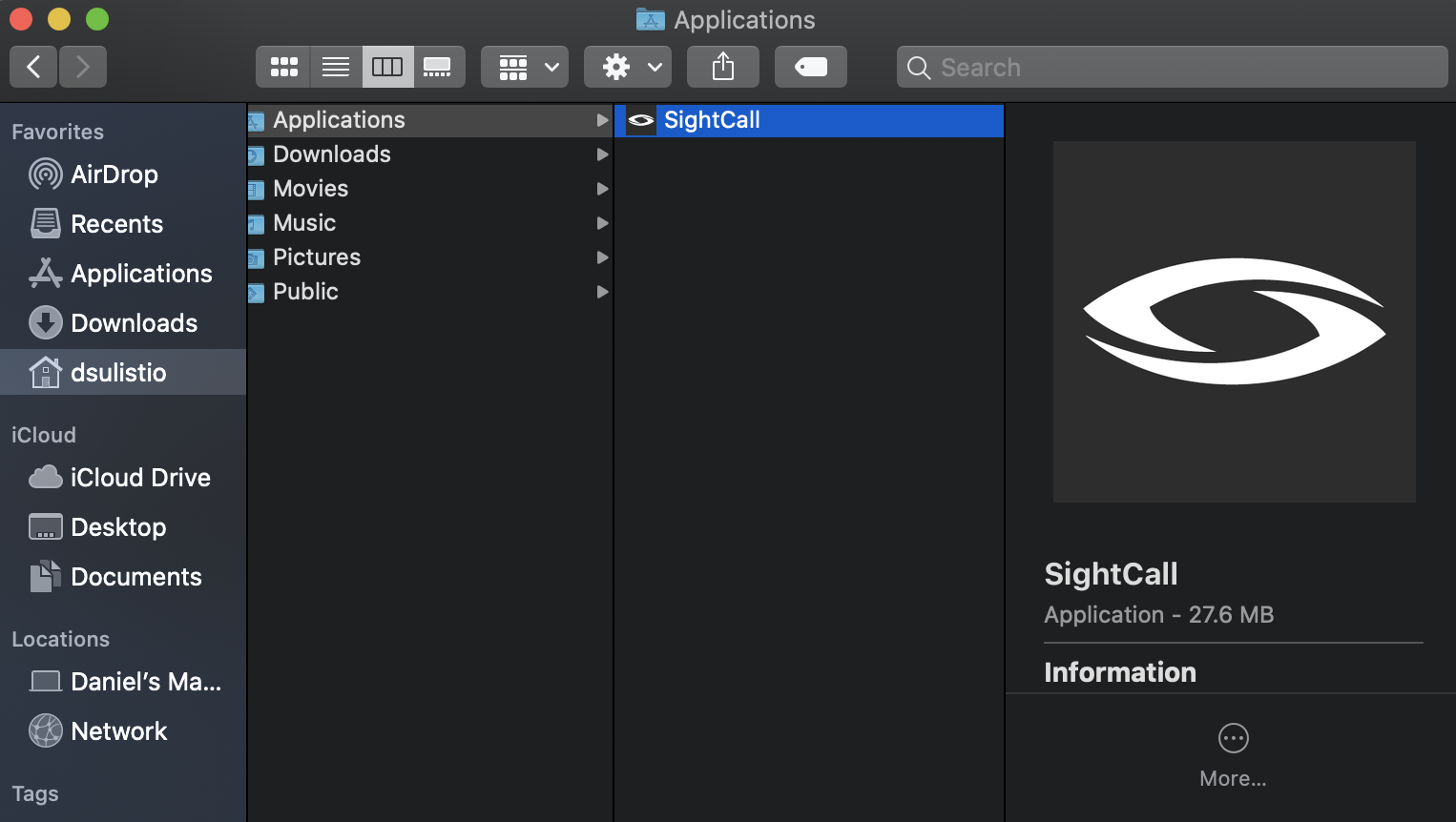Screen dimensions: 1456x822
Task: Click the Share toolbar button
Action: [x=723, y=67]
